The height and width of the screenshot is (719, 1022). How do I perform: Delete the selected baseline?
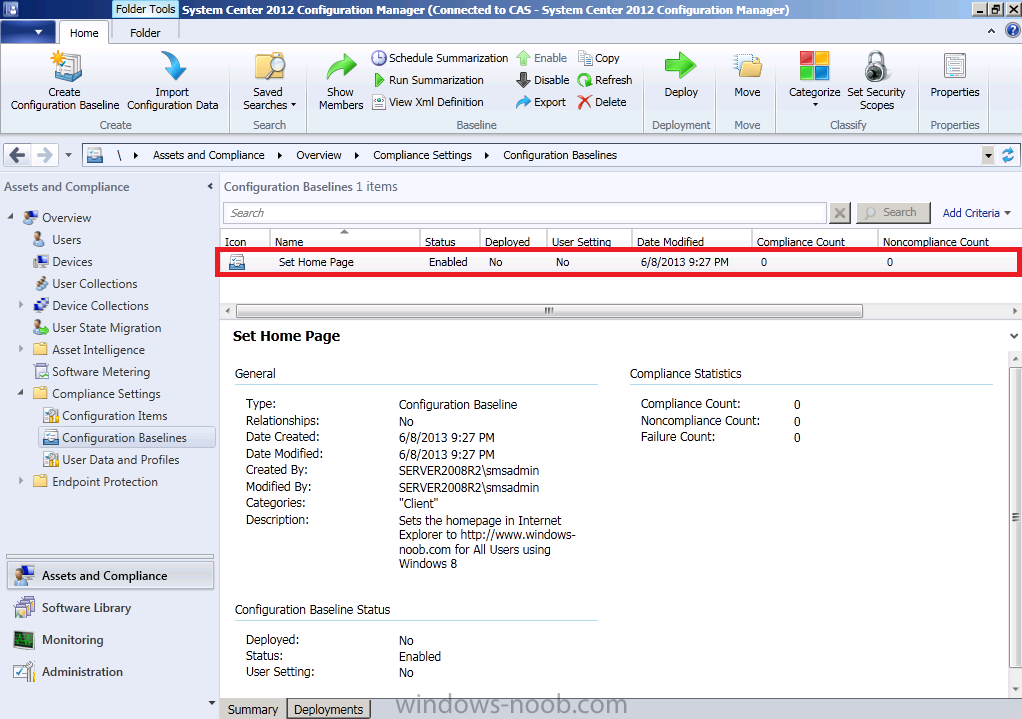tap(602, 102)
